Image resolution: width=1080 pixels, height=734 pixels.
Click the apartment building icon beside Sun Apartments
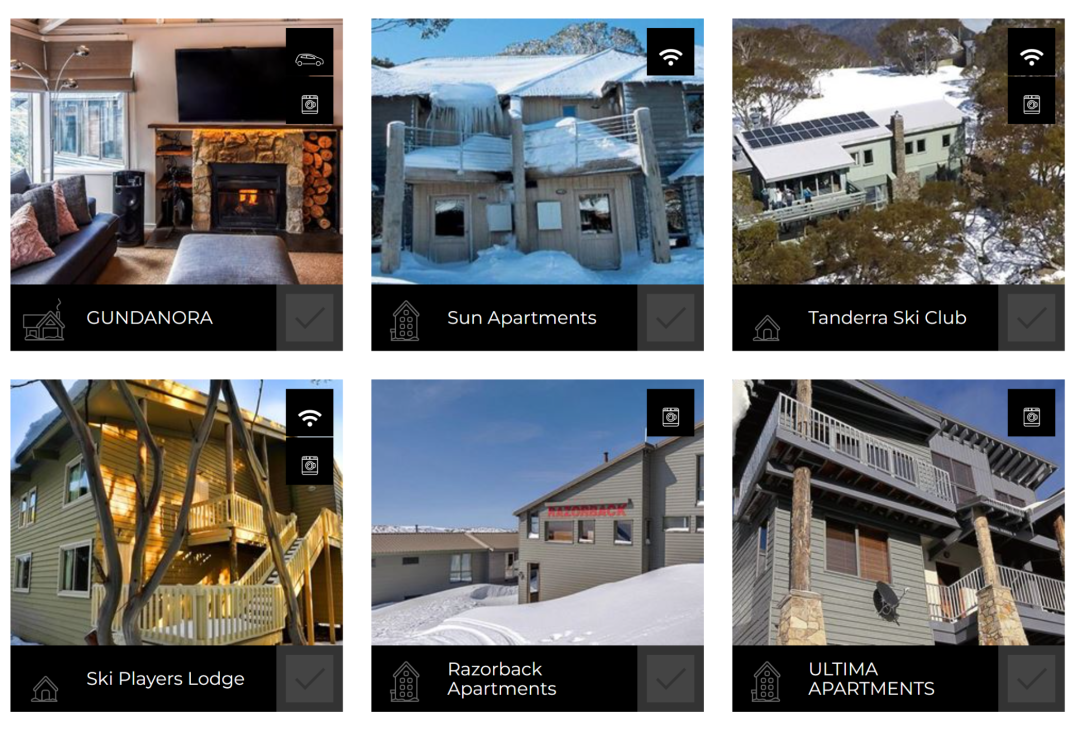click(406, 321)
